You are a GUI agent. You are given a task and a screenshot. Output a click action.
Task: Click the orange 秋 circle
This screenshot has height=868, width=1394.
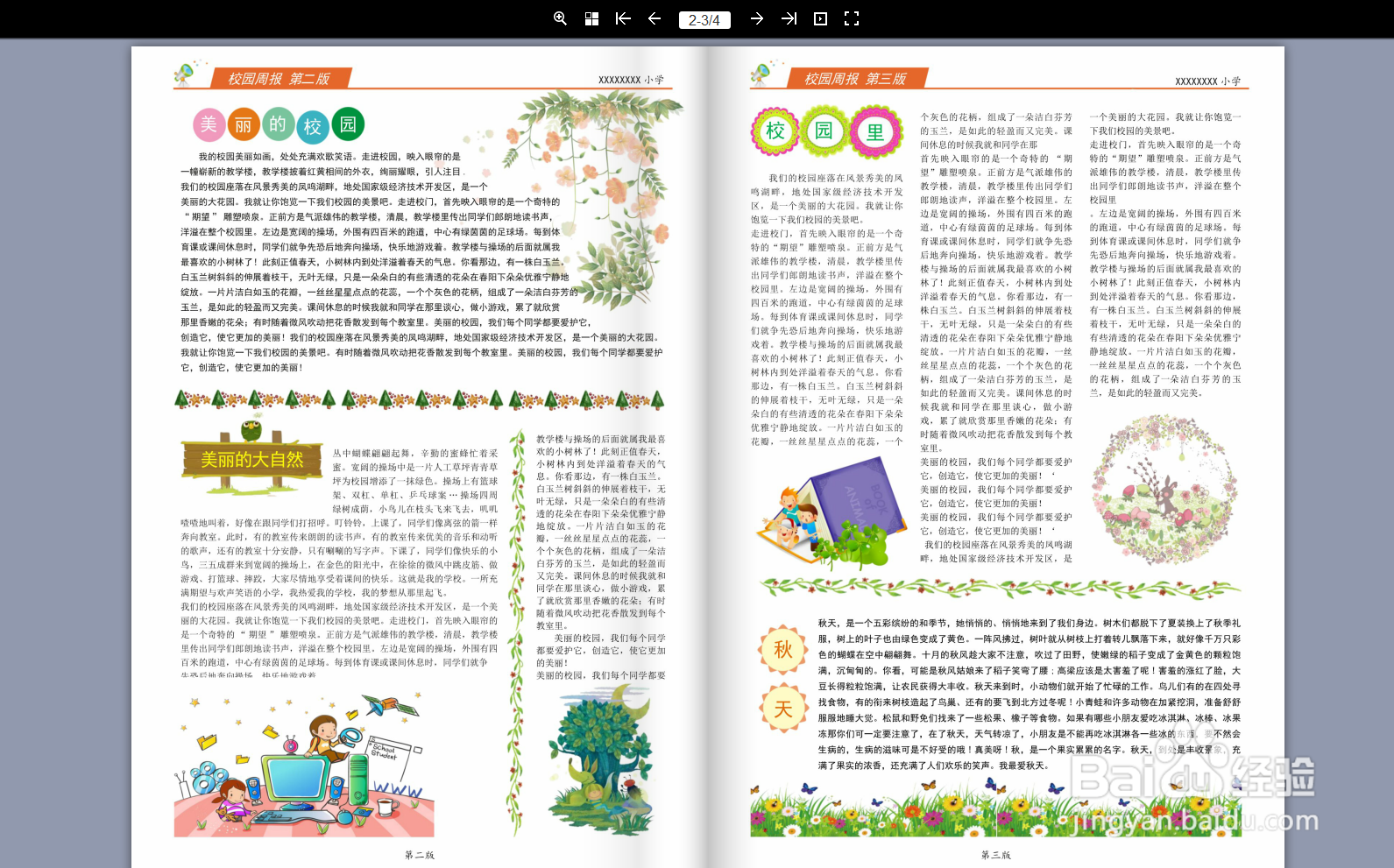783,649
